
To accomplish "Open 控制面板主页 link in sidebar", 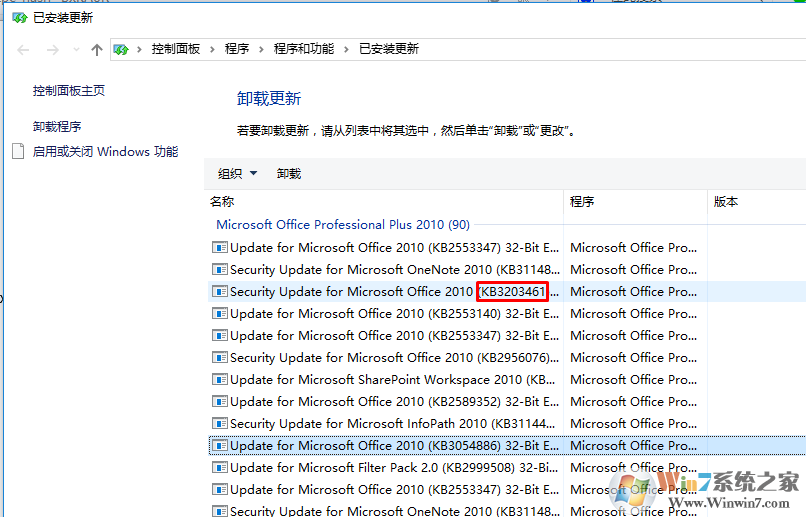I will click(69, 91).
